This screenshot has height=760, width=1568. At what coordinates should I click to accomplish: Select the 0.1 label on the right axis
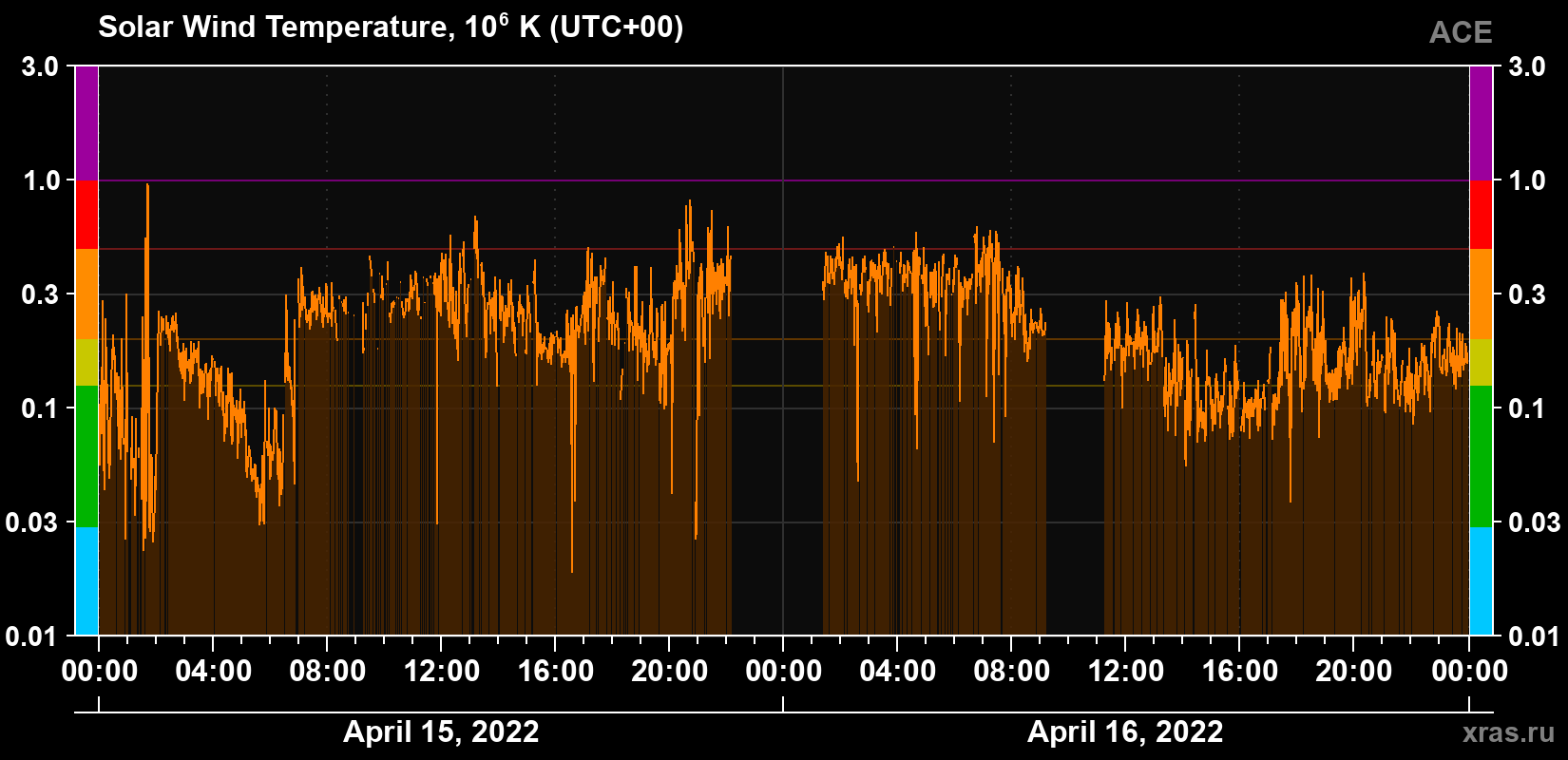[x=1527, y=408]
